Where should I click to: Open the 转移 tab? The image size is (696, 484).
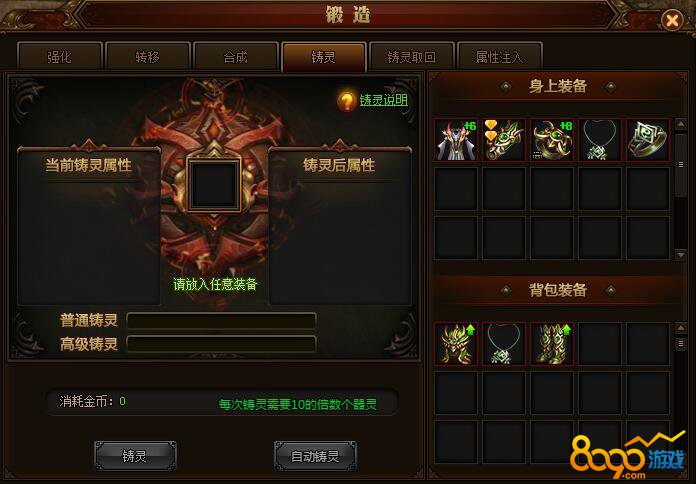[147, 57]
